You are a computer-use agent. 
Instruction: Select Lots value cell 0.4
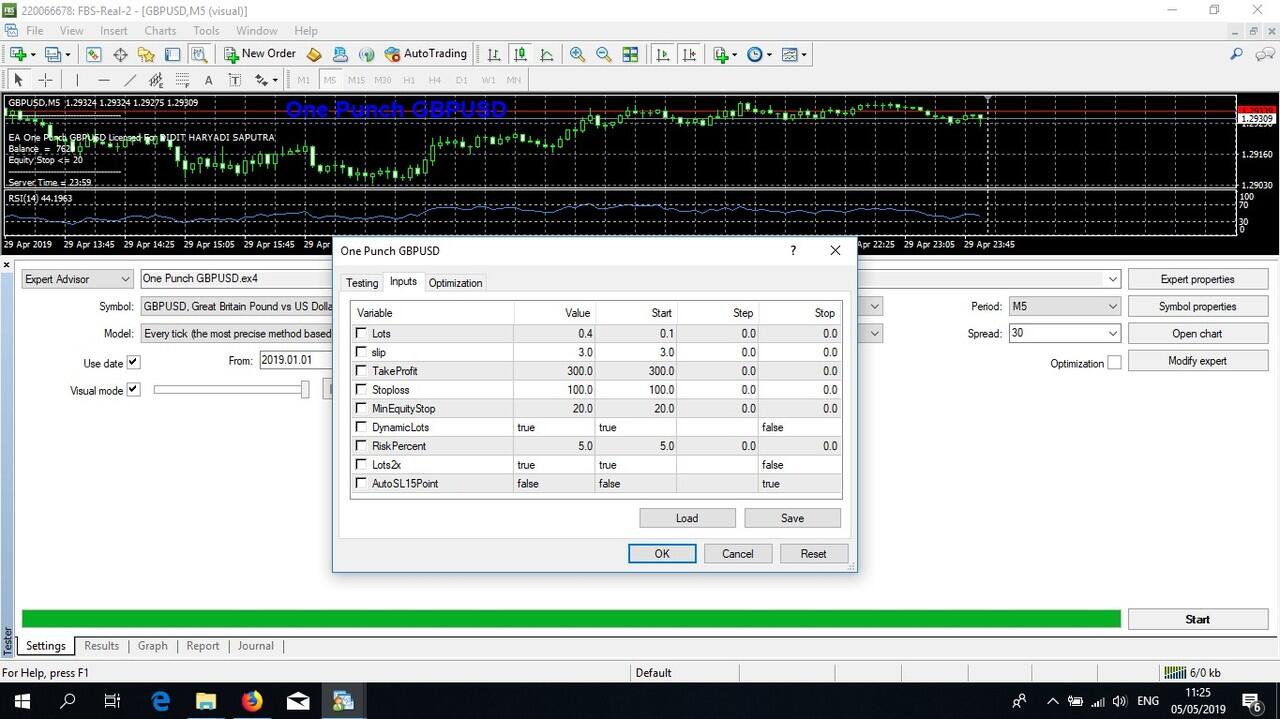554,333
